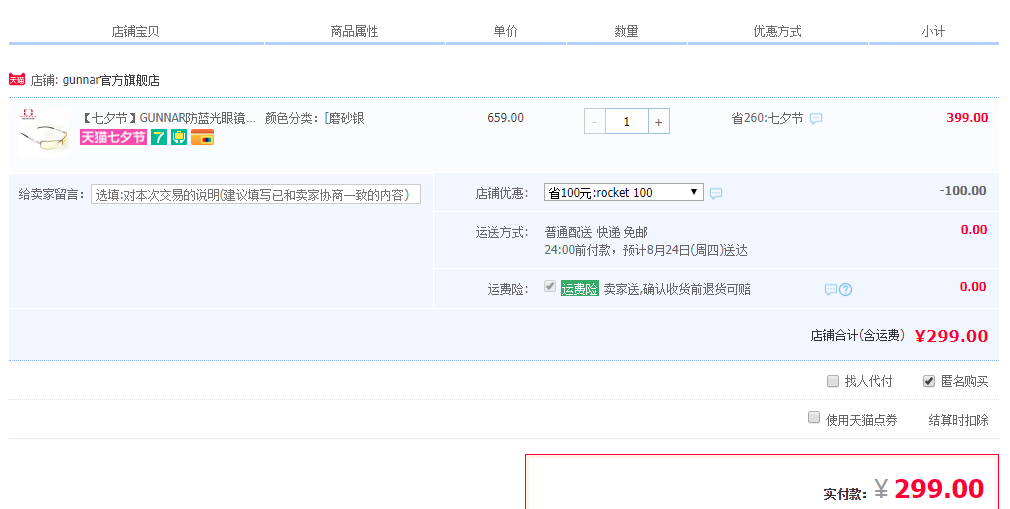Click the 商品属性 column header
The height and width of the screenshot is (509, 1010).
pos(354,31)
